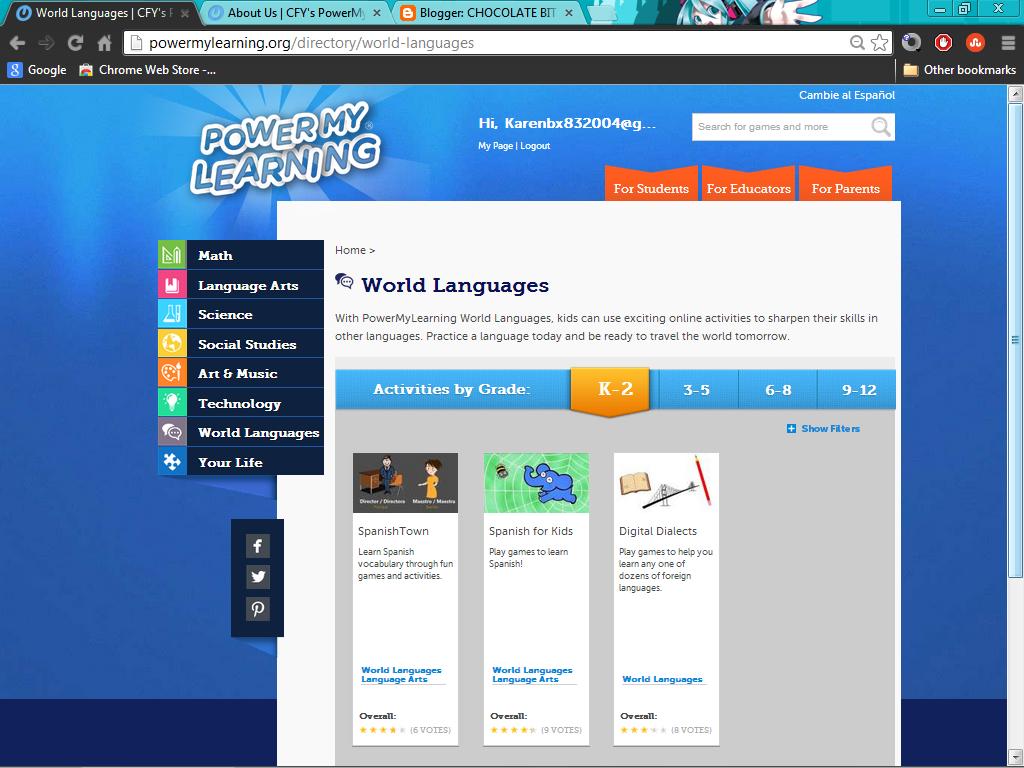Click the scrollbar up arrow

(1015, 93)
